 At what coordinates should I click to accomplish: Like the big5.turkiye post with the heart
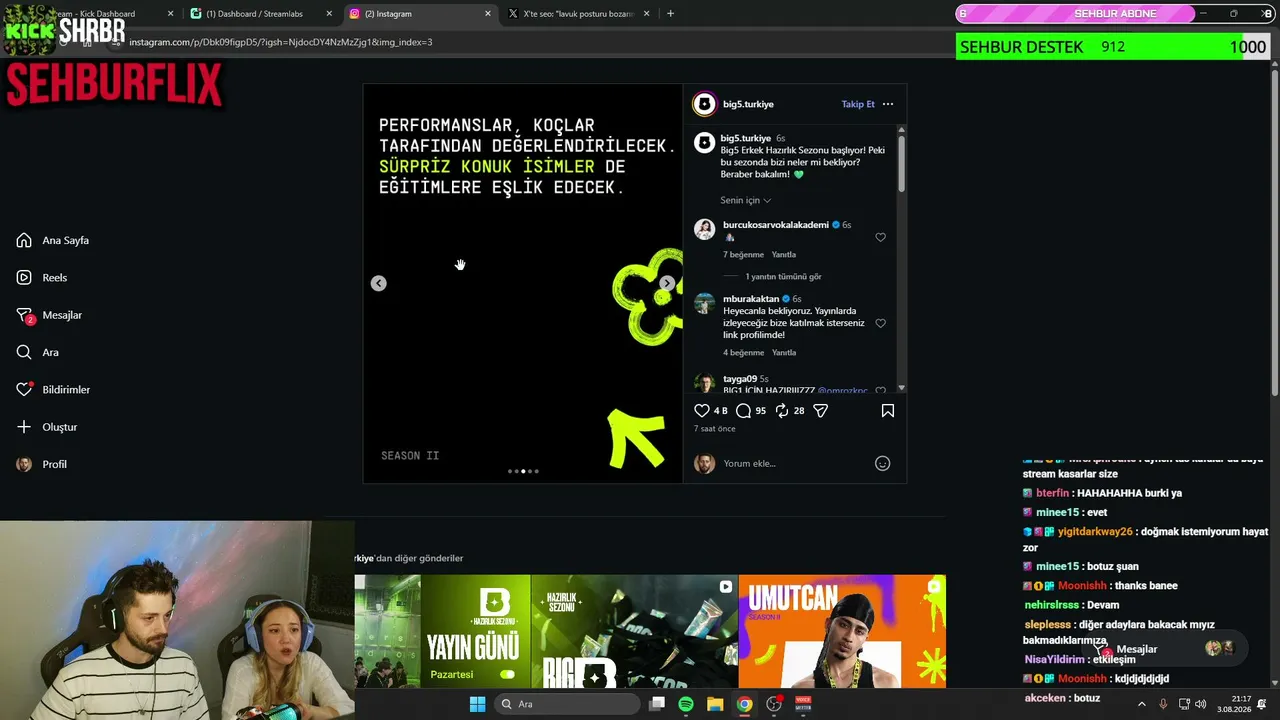coord(701,410)
